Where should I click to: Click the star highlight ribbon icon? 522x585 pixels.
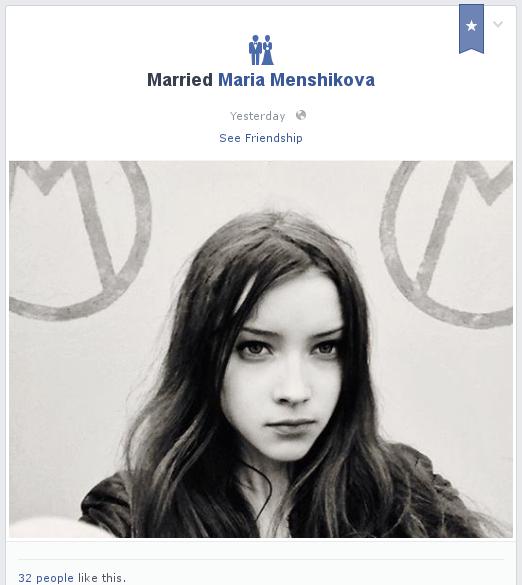pos(471,29)
